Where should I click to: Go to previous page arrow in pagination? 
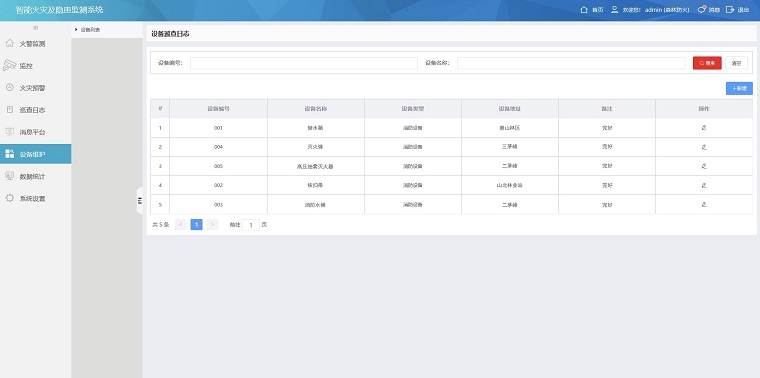(181, 224)
